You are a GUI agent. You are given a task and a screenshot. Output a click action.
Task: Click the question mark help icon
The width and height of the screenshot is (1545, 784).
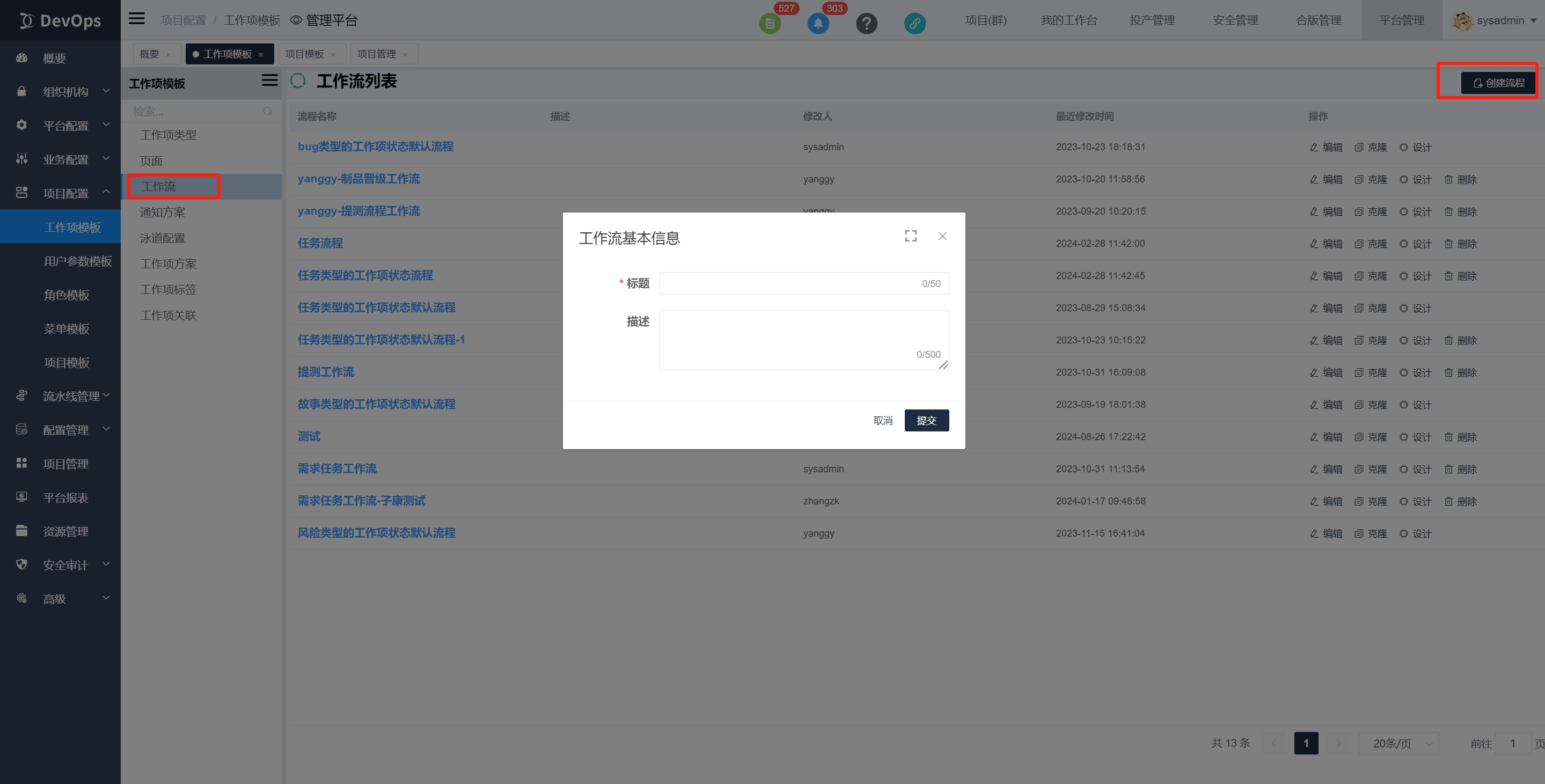click(x=866, y=24)
